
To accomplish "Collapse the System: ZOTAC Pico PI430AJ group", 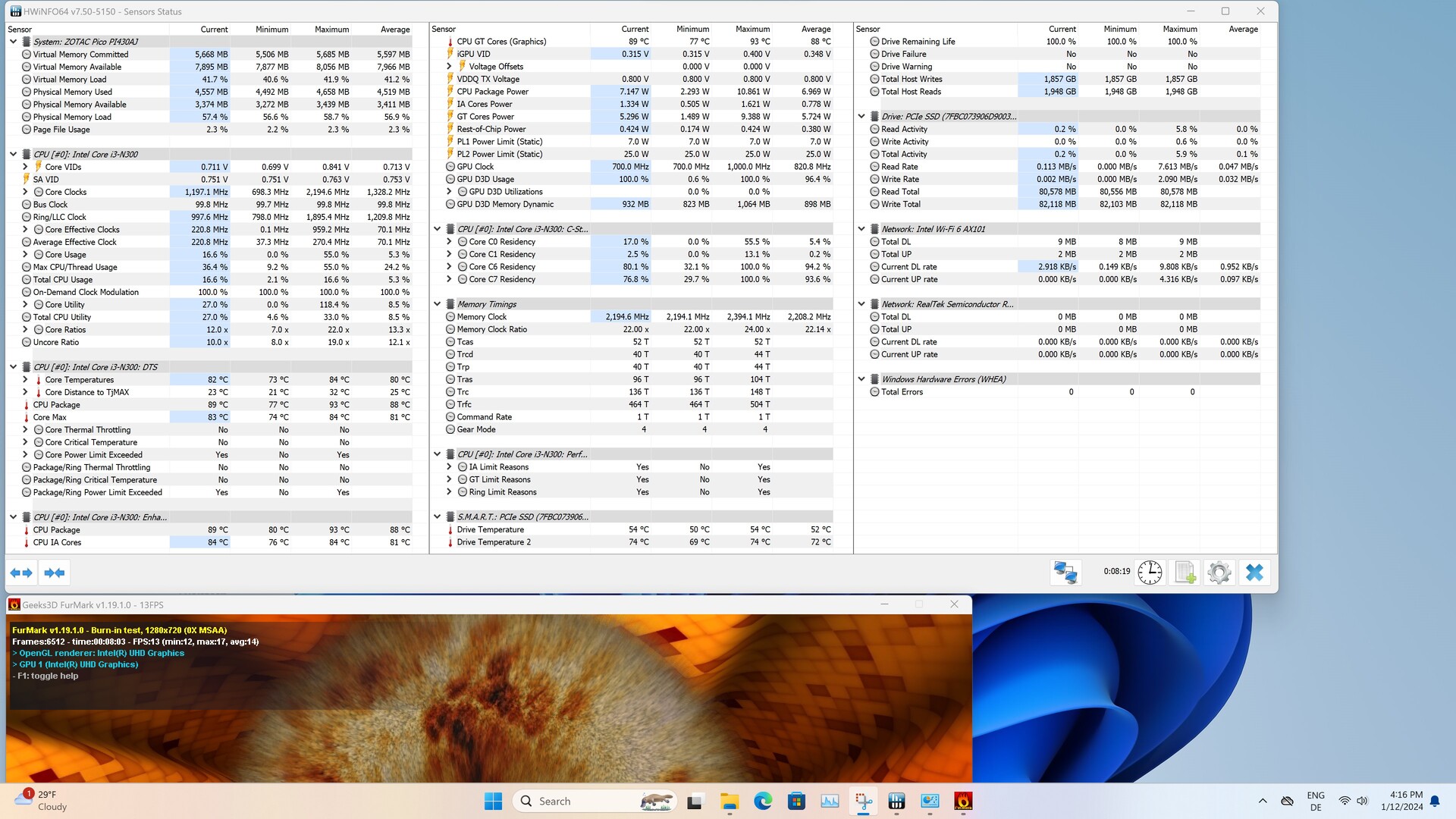I will click(x=13, y=42).
